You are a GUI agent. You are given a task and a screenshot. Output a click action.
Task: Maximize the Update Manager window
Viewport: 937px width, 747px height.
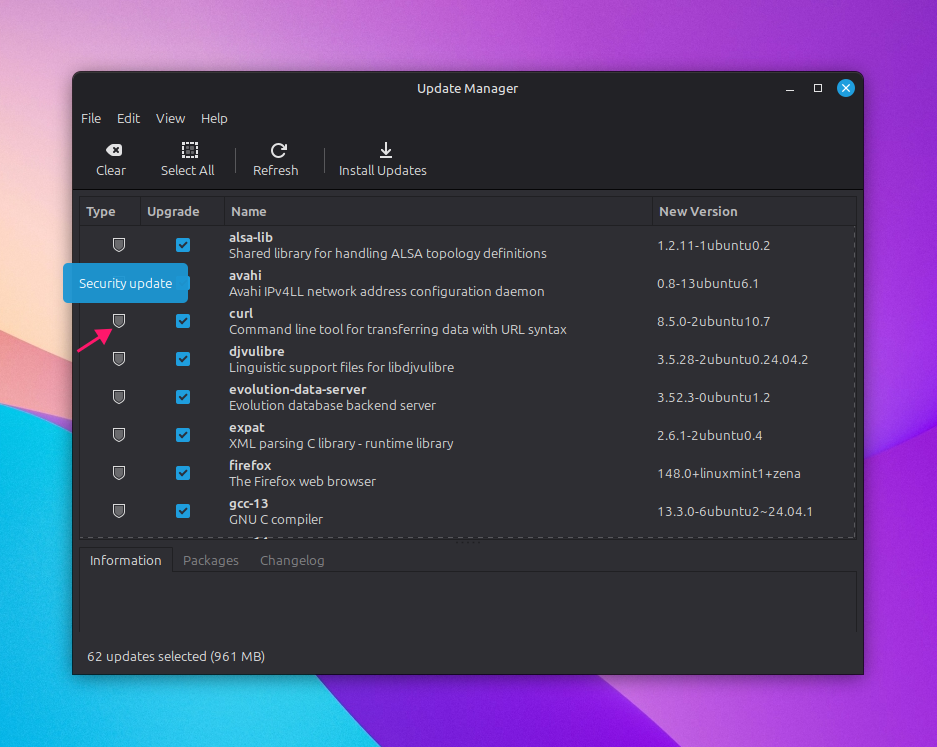(817, 88)
